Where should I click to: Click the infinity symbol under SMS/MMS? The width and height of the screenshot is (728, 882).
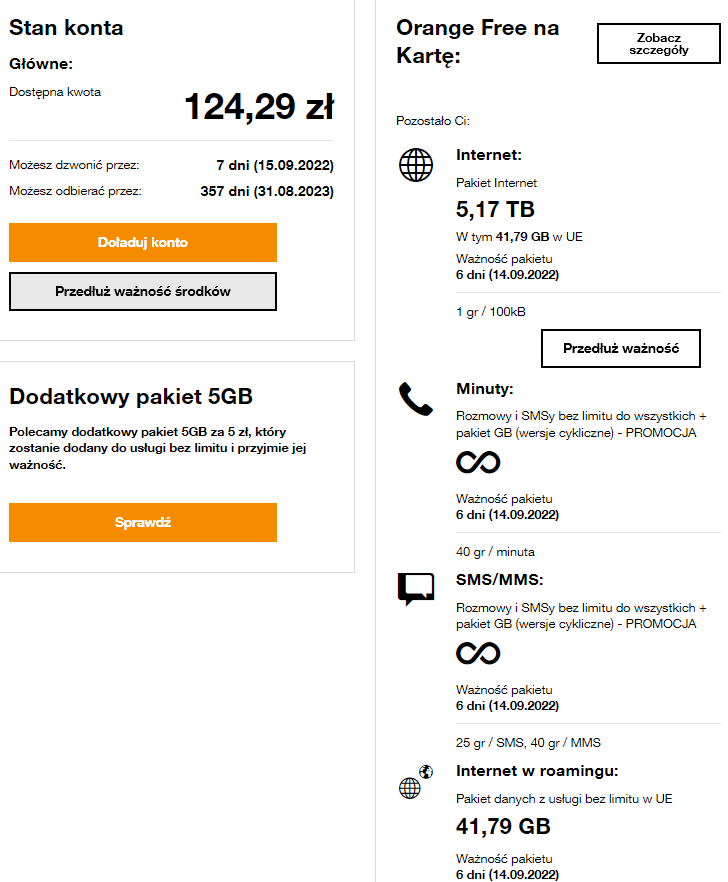pyautogui.click(x=478, y=653)
